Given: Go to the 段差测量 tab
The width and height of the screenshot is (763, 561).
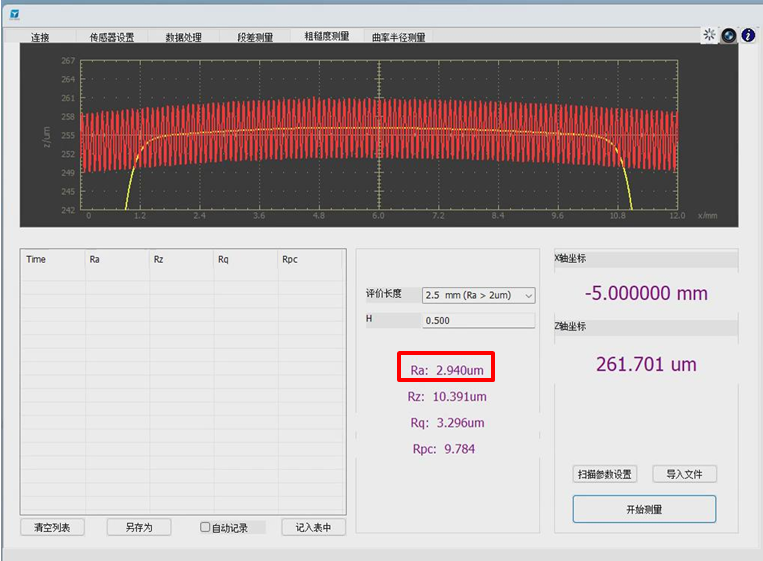Looking at the screenshot, I should point(255,38).
